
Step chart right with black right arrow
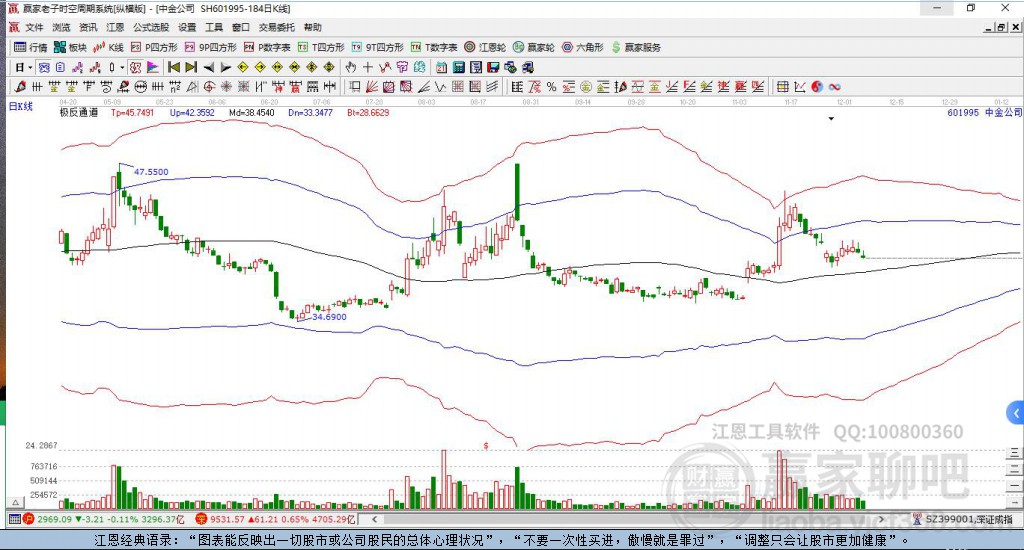[x=225, y=67]
